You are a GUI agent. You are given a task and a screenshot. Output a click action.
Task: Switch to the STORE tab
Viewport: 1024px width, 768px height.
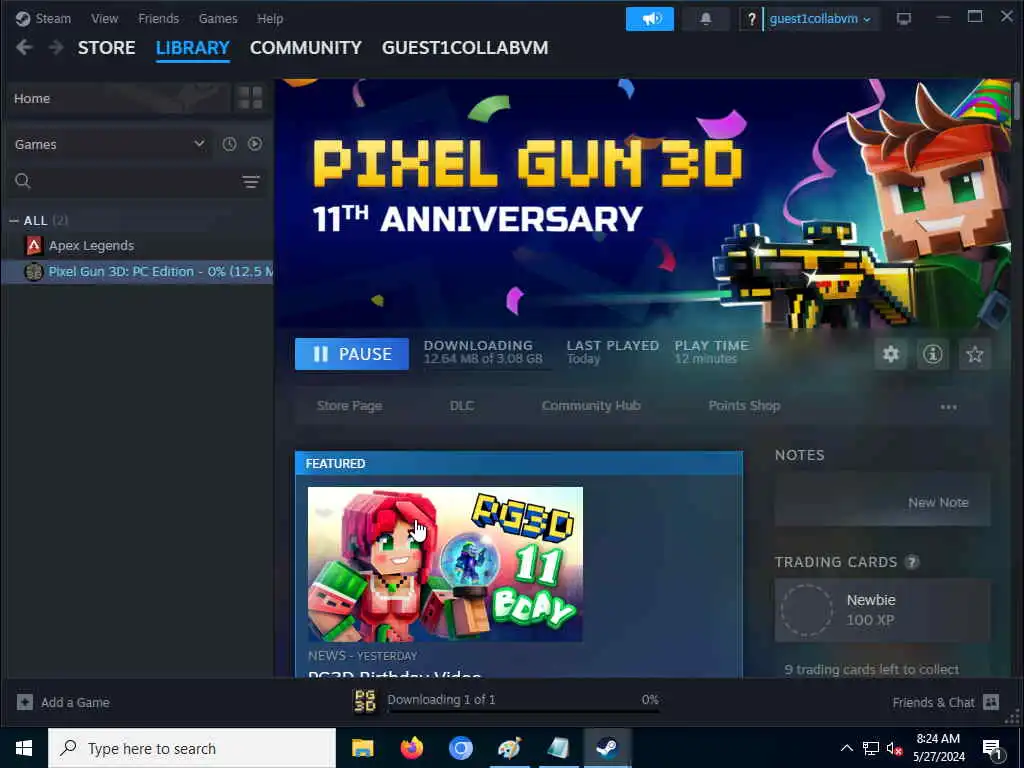point(106,48)
